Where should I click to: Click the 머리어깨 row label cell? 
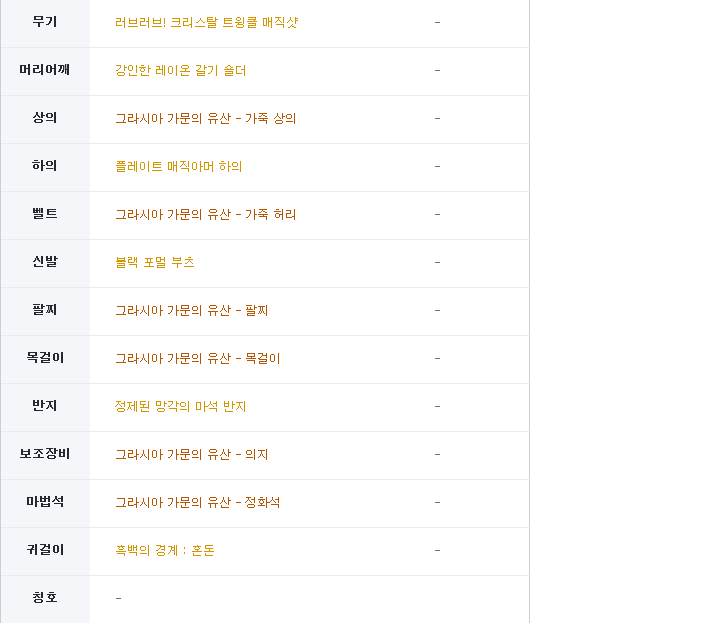tap(45, 70)
